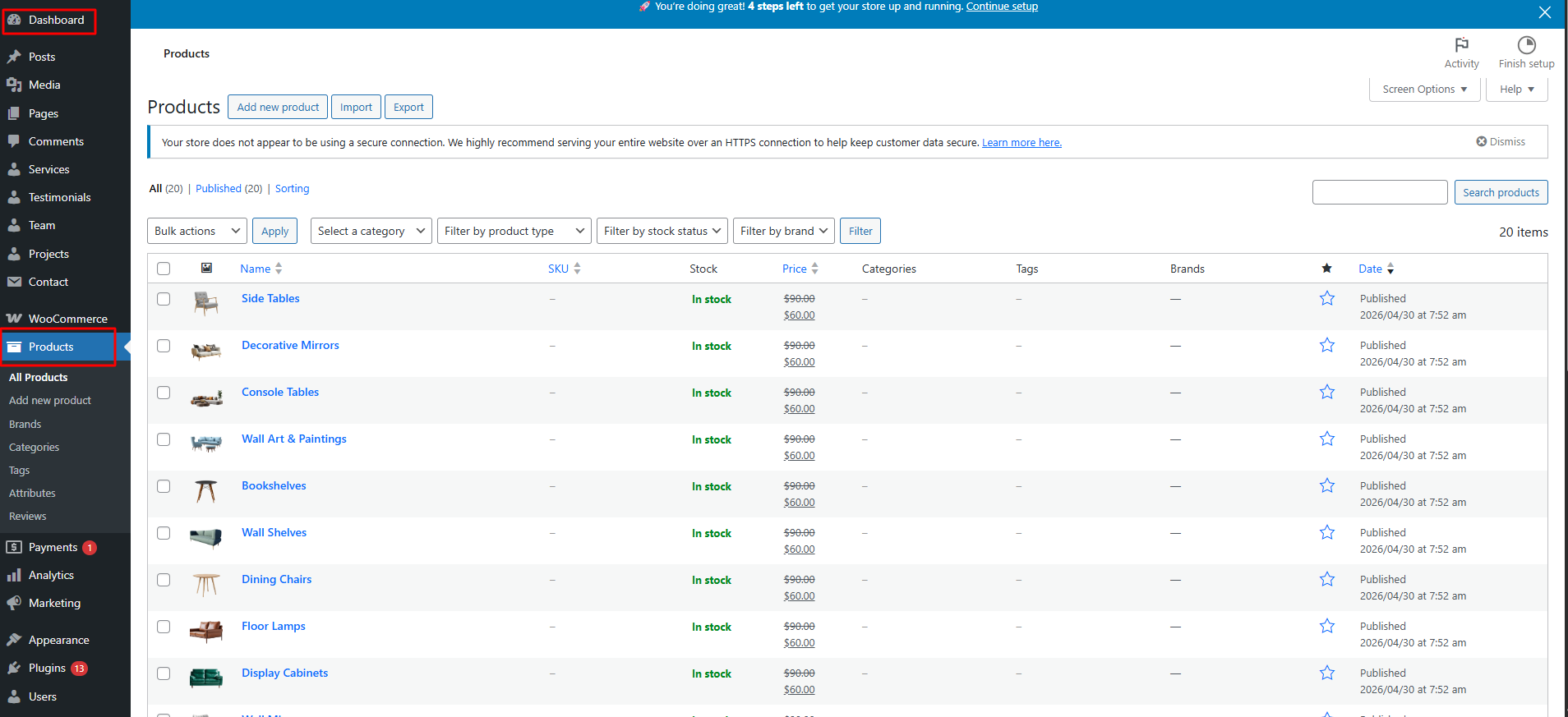Check the Side Tables row checkbox
1568x717 pixels.
[164, 299]
